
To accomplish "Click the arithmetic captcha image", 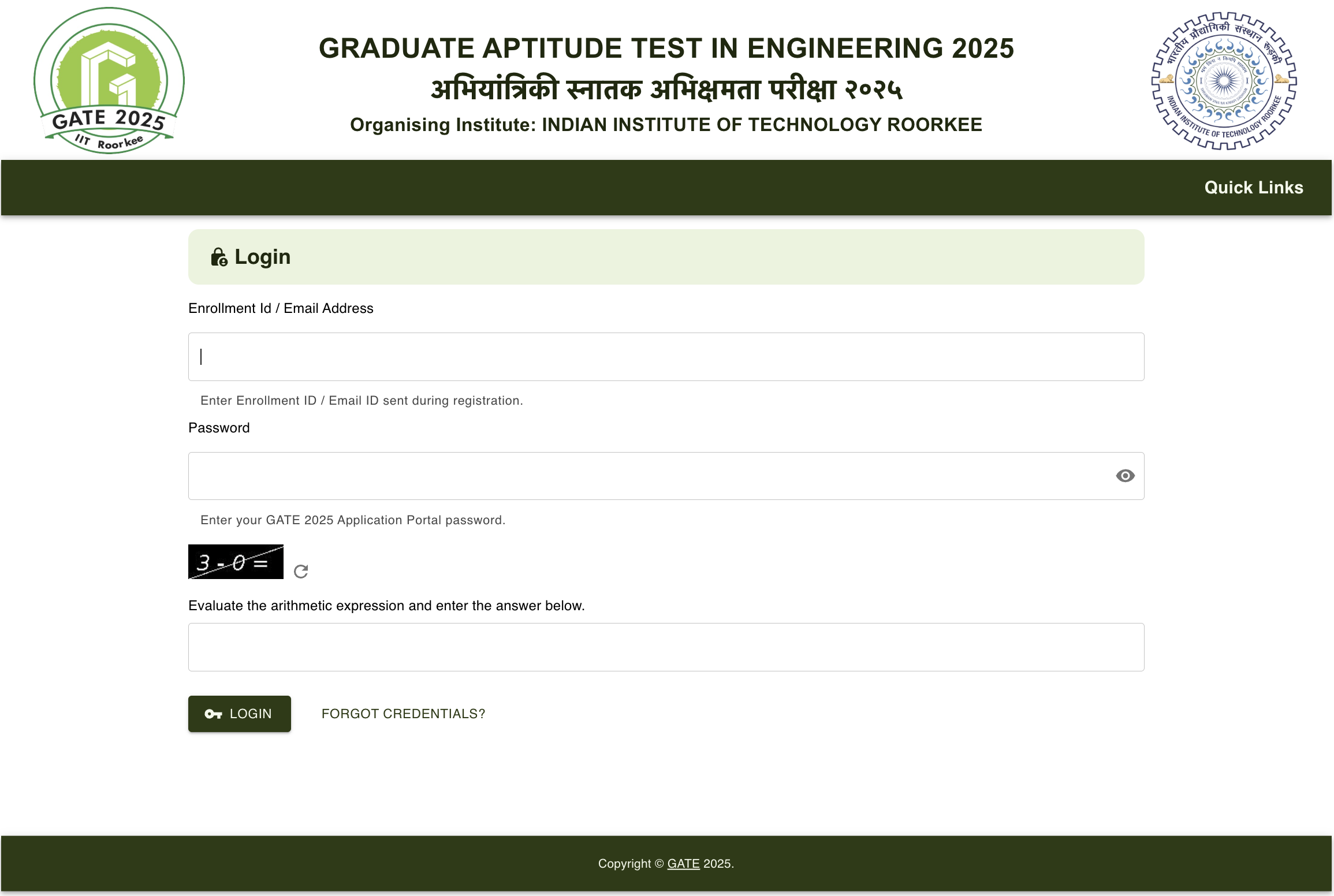I will coord(235,561).
